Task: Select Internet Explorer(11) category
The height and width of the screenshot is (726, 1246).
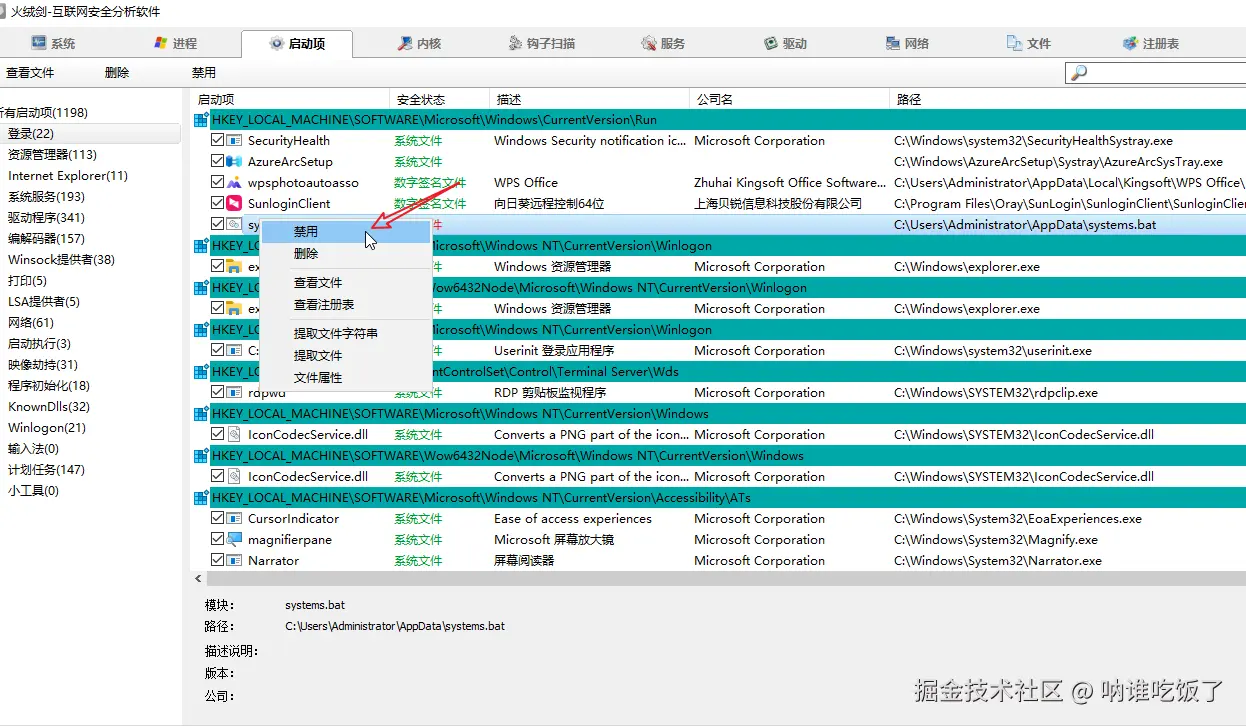Action: pos(68,176)
